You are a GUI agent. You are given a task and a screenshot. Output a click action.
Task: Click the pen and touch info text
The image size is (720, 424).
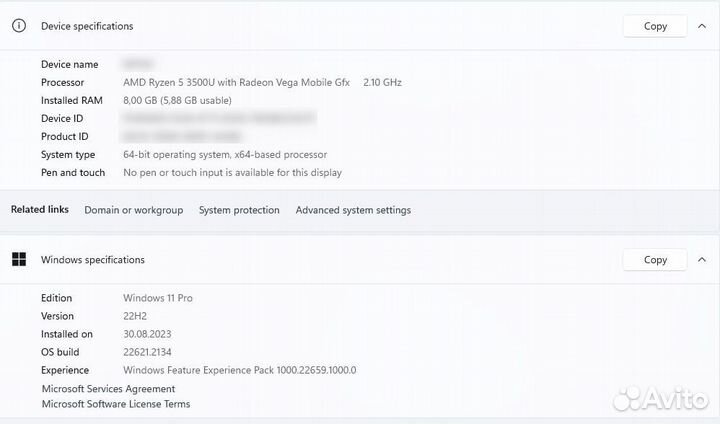232,173
